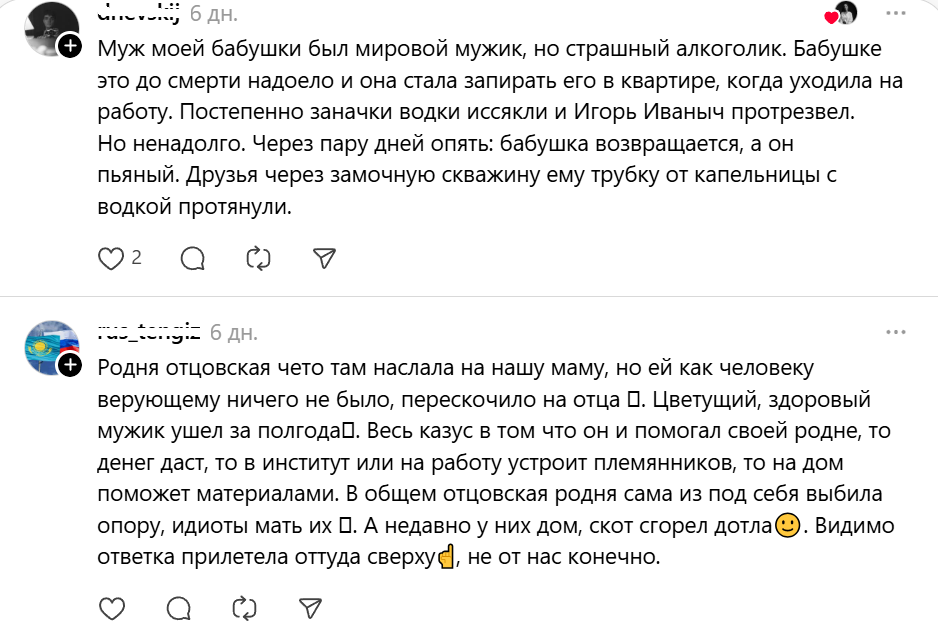Like rus_tengiz's comment heart icon
Screen dimensions: 938x644
tap(112, 606)
